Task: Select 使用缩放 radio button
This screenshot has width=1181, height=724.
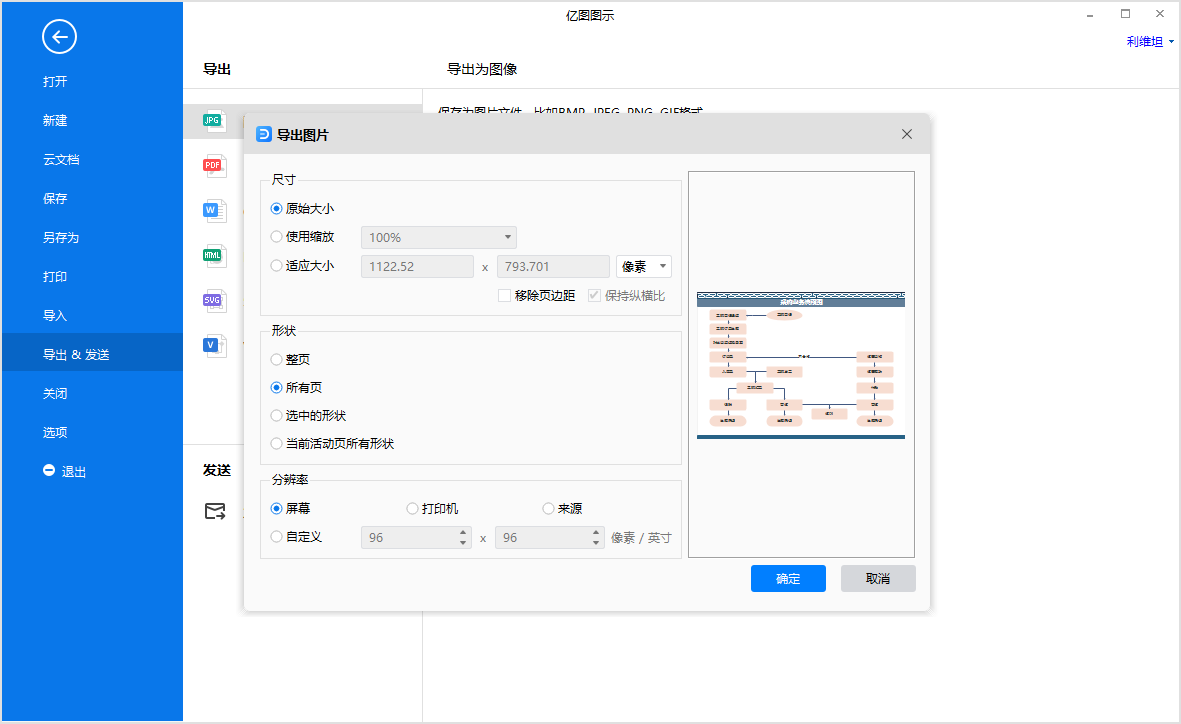Action: click(x=276, y=237)
